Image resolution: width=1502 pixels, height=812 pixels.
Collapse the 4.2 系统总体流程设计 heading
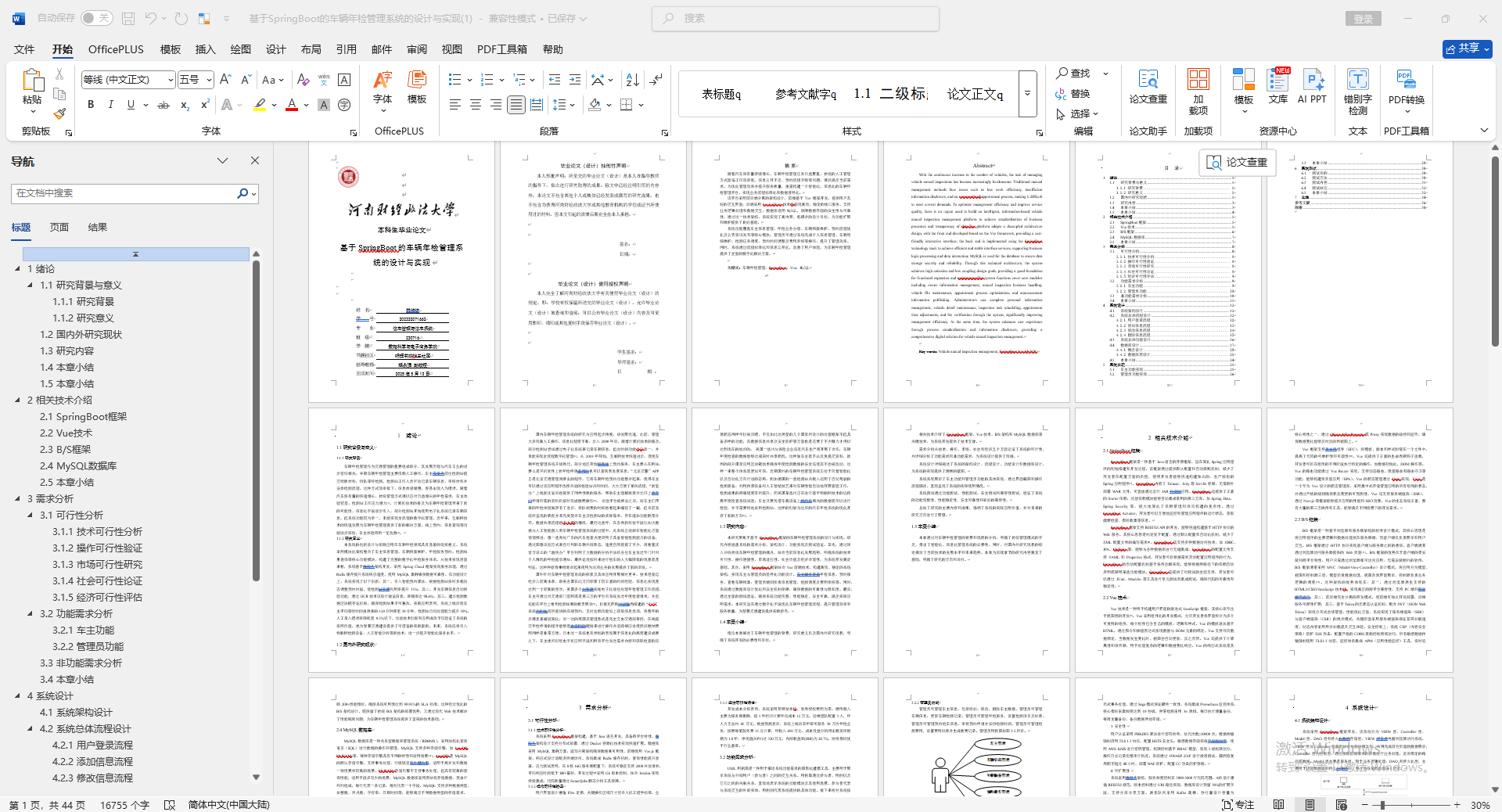[x=31, y=728]
